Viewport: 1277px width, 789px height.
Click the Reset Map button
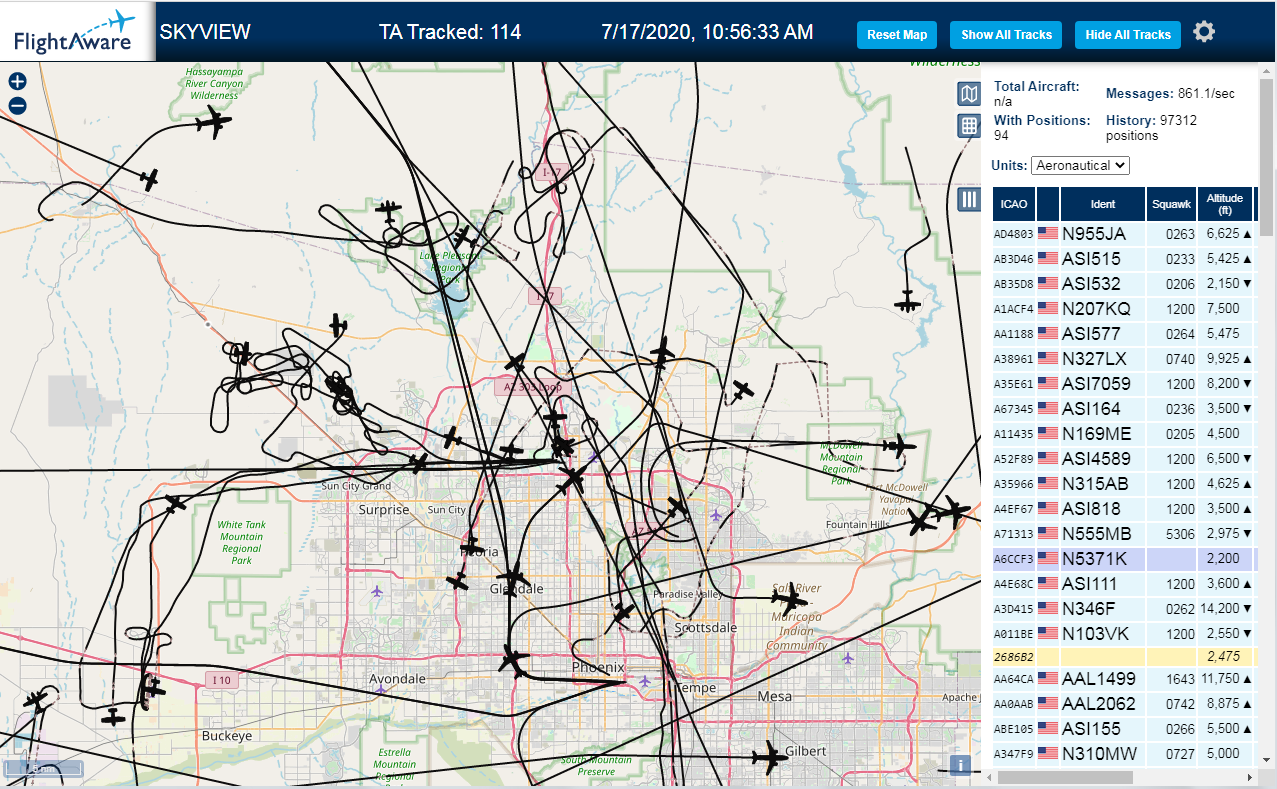pyautogui.click(x=897, y=34)
